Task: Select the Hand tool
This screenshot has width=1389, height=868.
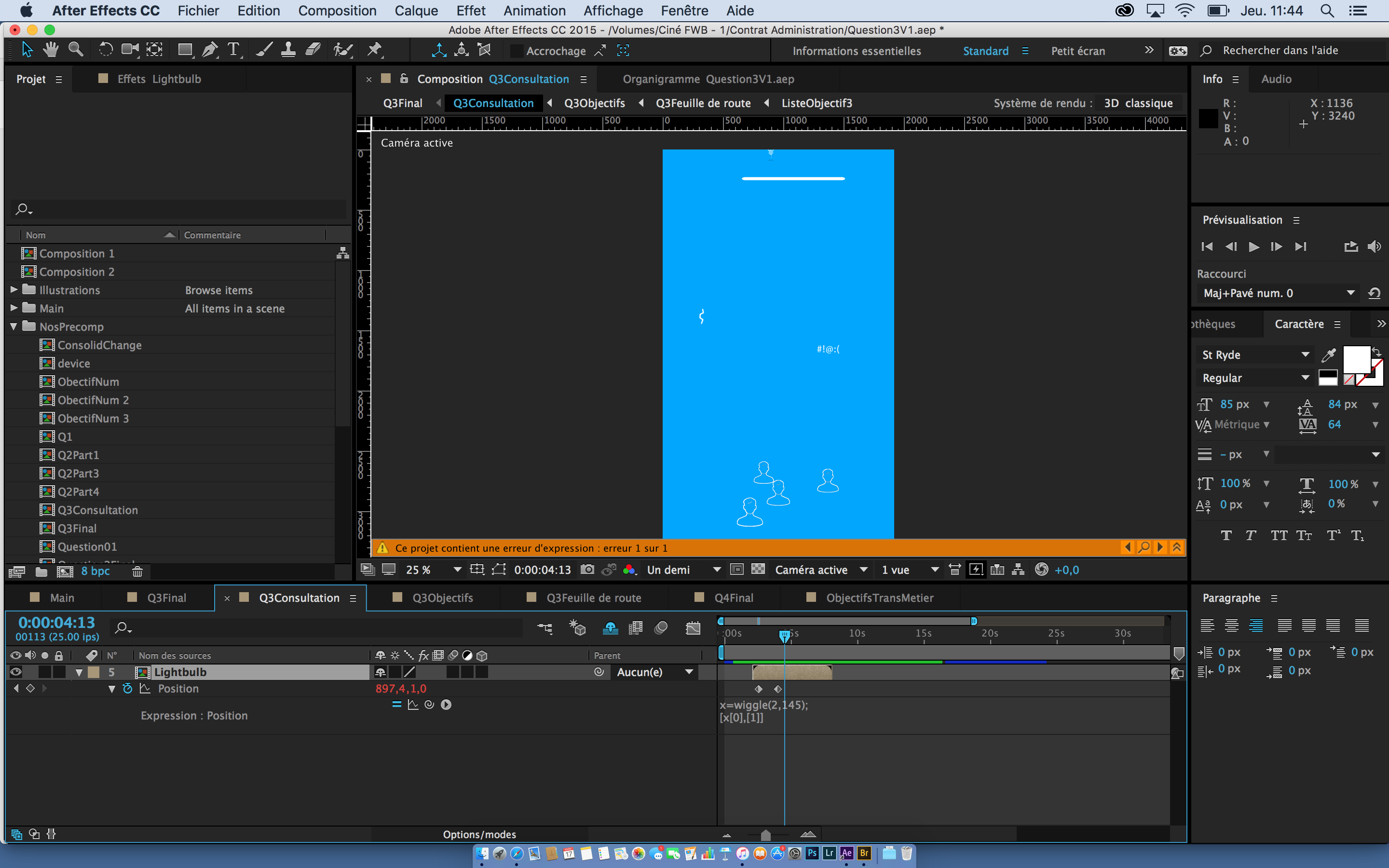Action: (x=51, y=51)
